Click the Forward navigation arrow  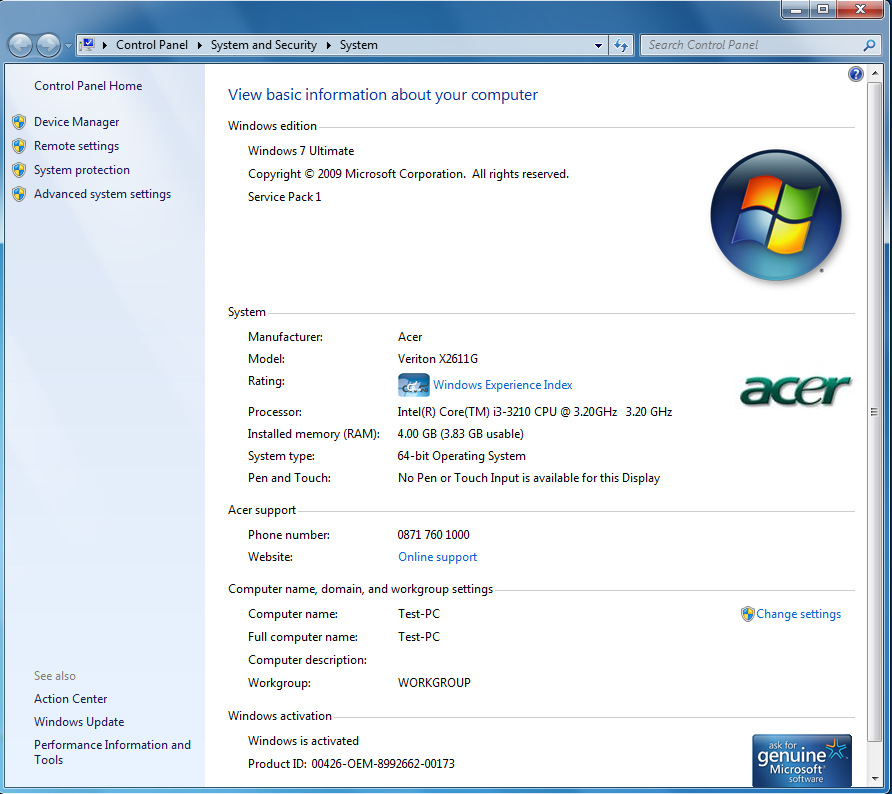(48, 46)
